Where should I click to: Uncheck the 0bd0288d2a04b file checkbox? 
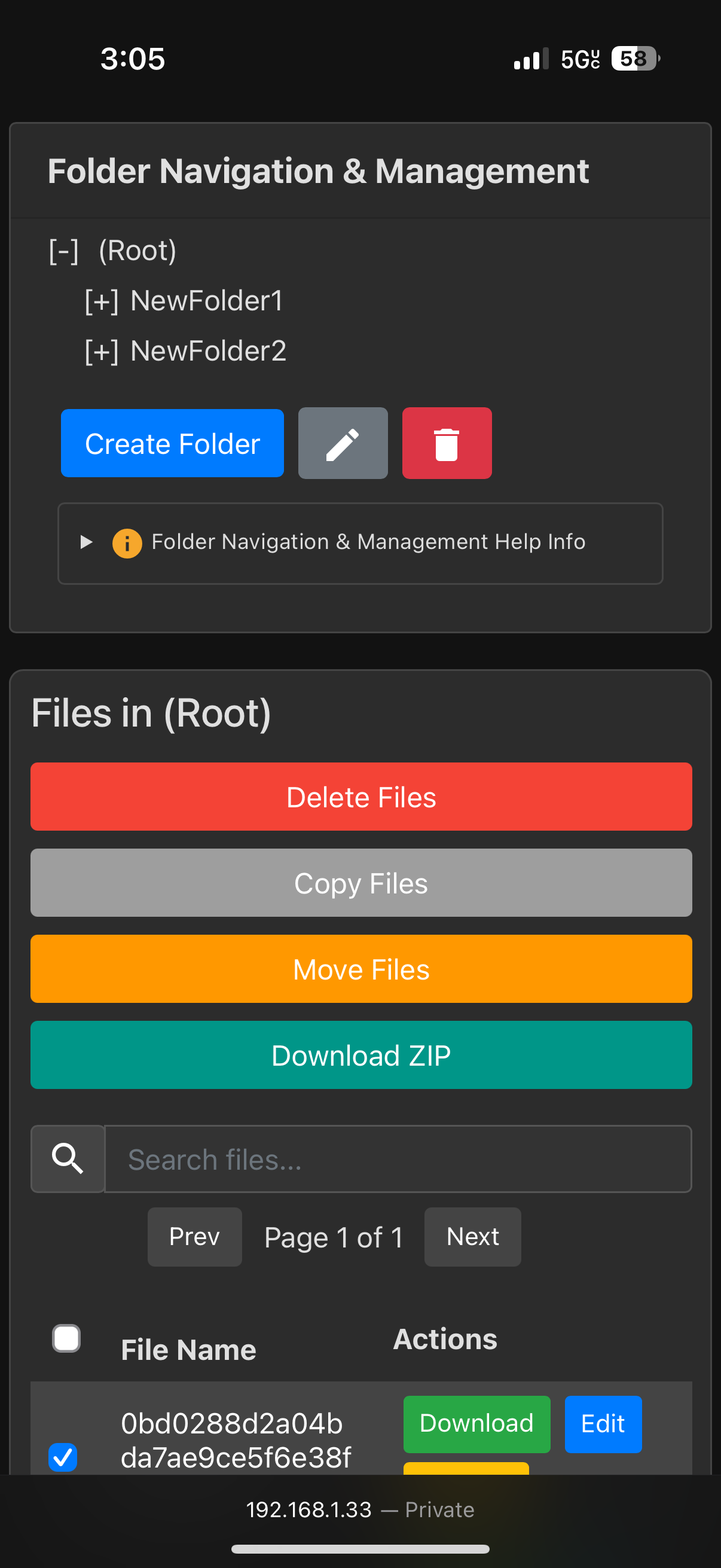pos(63,1457)
